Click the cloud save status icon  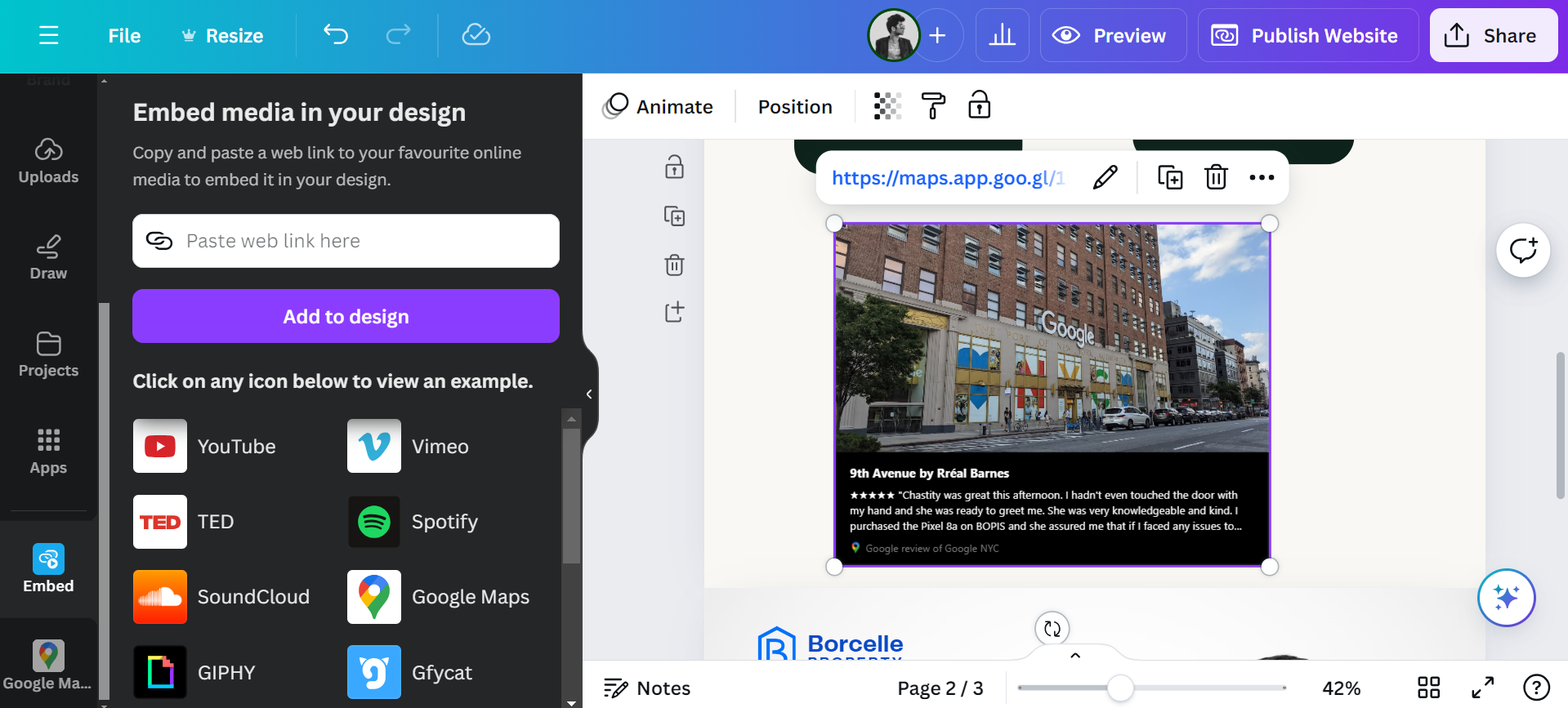point(476,35)
